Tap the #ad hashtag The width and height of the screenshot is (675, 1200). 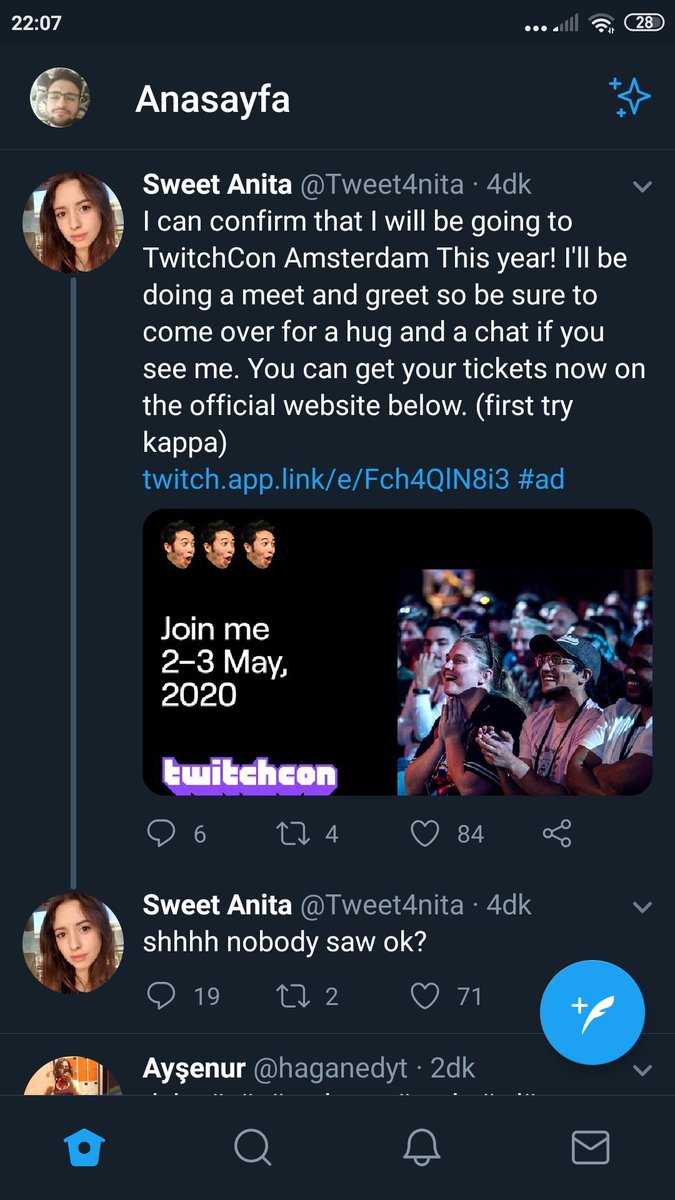click(x=542, y=479)
